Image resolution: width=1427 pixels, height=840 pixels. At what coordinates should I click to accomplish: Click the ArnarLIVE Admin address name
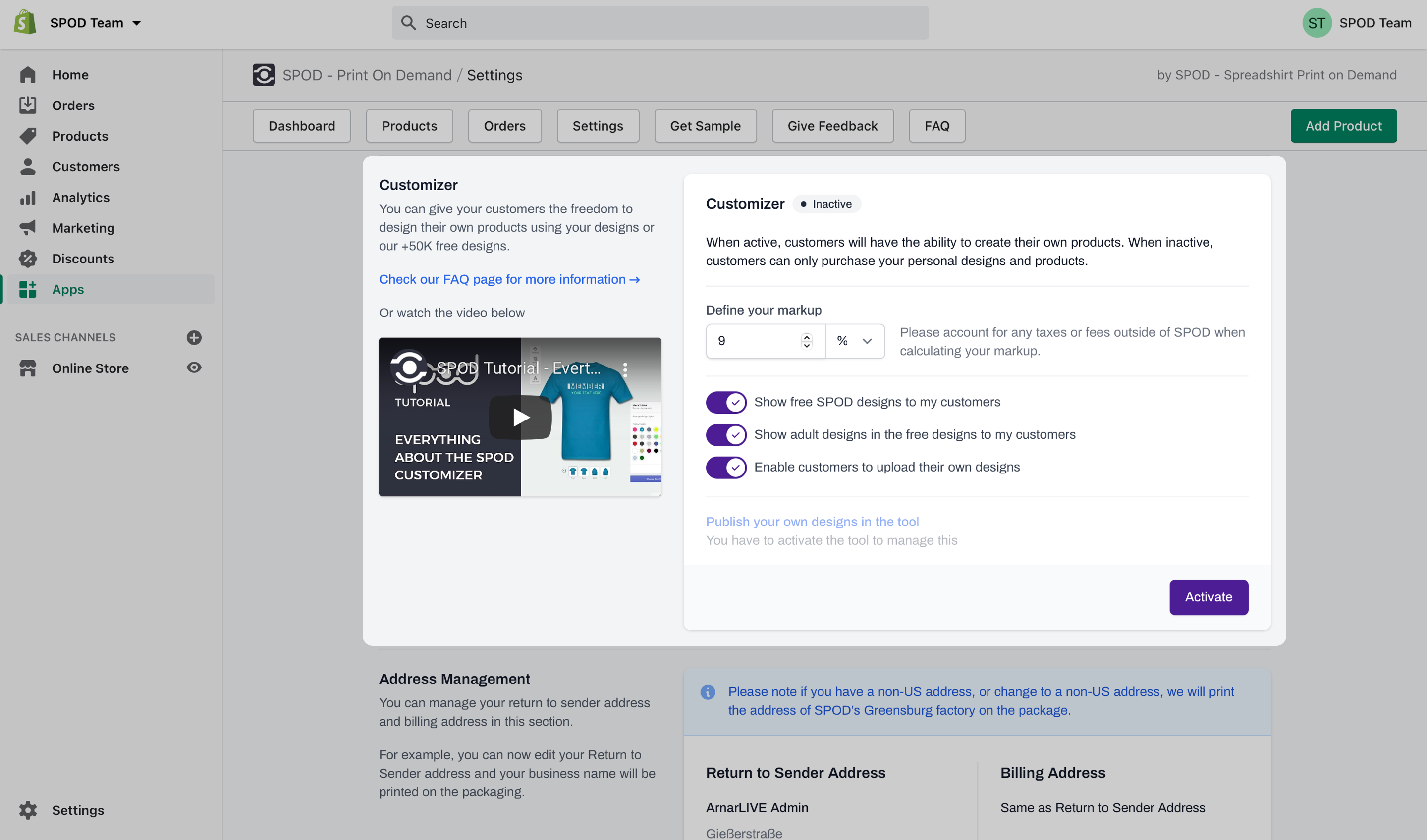click(757, 808)
